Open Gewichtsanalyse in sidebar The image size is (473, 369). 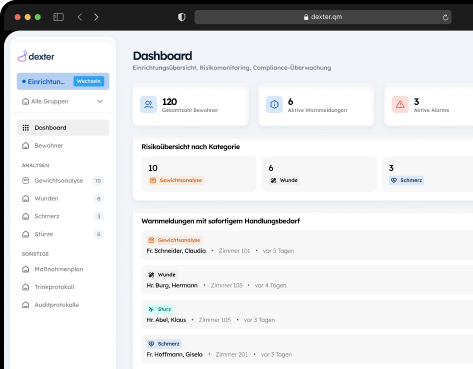pyautogui.click(x=63, y=181)
